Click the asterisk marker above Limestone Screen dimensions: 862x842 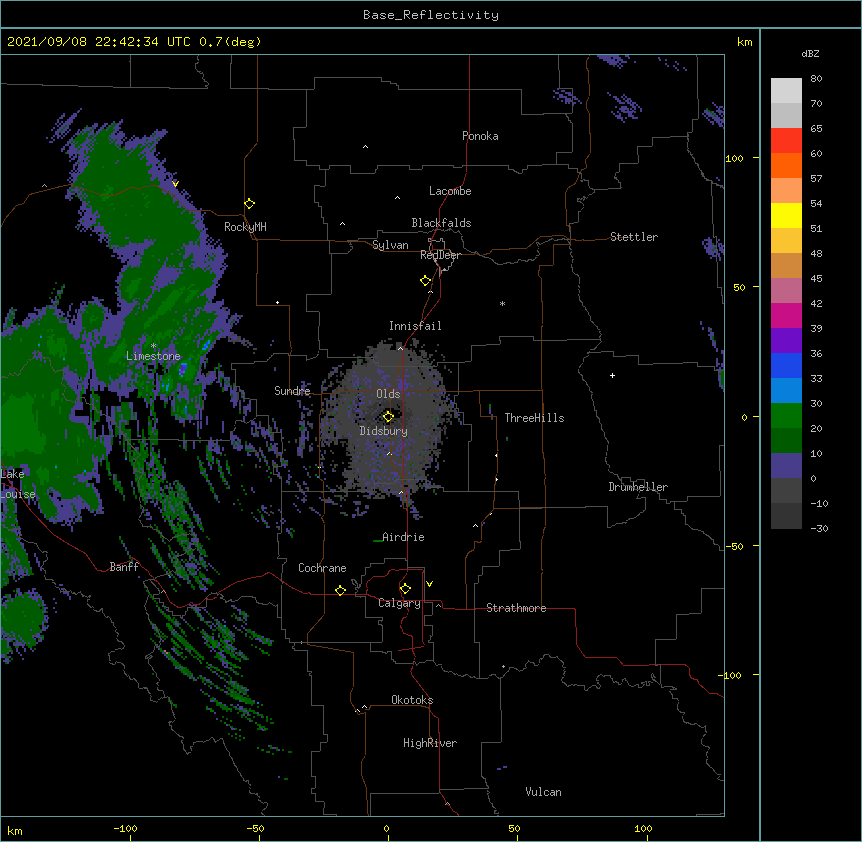point(153,346)
